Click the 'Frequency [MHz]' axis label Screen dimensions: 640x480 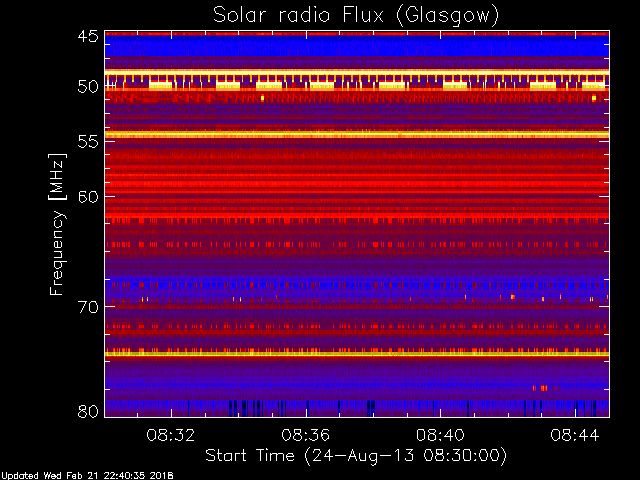coord(57,224)
